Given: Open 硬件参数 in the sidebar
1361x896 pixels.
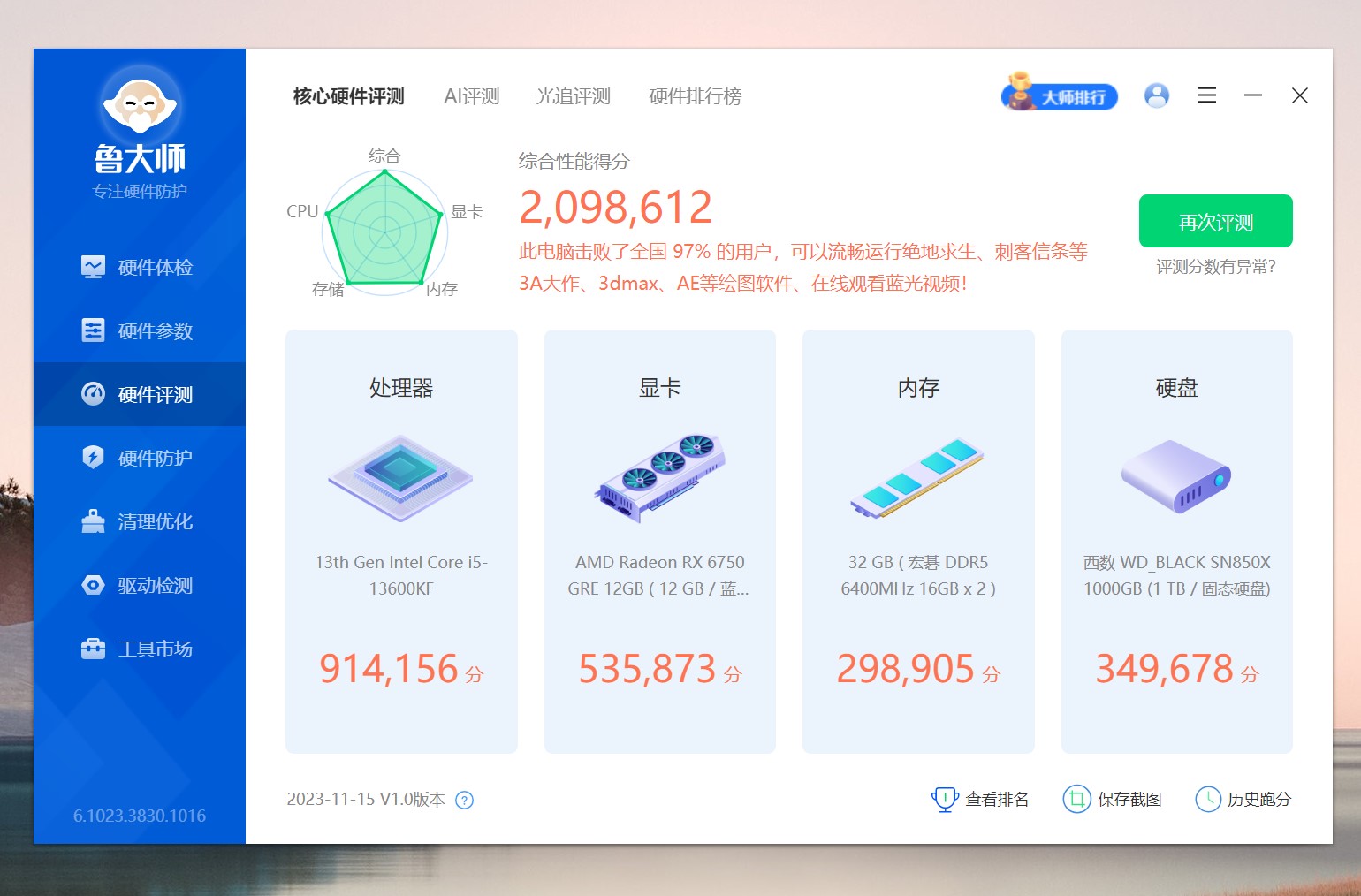Looking at the screenshot, I should click(140, 330).
